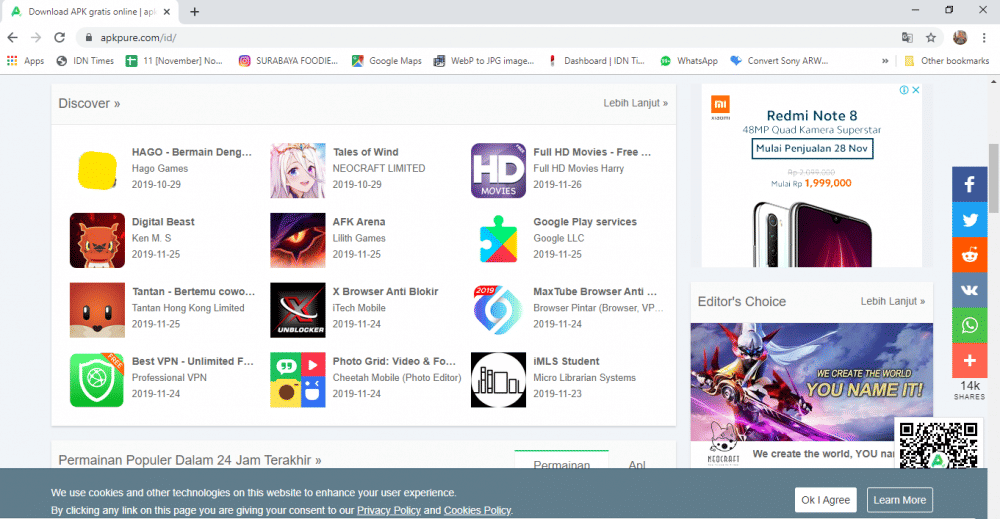Share using the WhatsApp icon
Screen dimensions: 1000x519
click(x=969, y=325)
